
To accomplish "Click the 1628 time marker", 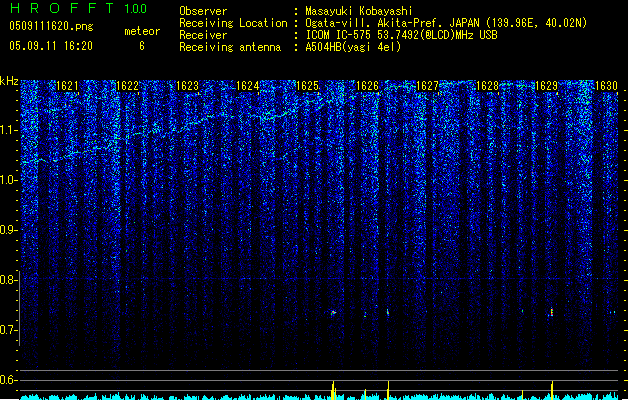I will [x=487, y=86].
